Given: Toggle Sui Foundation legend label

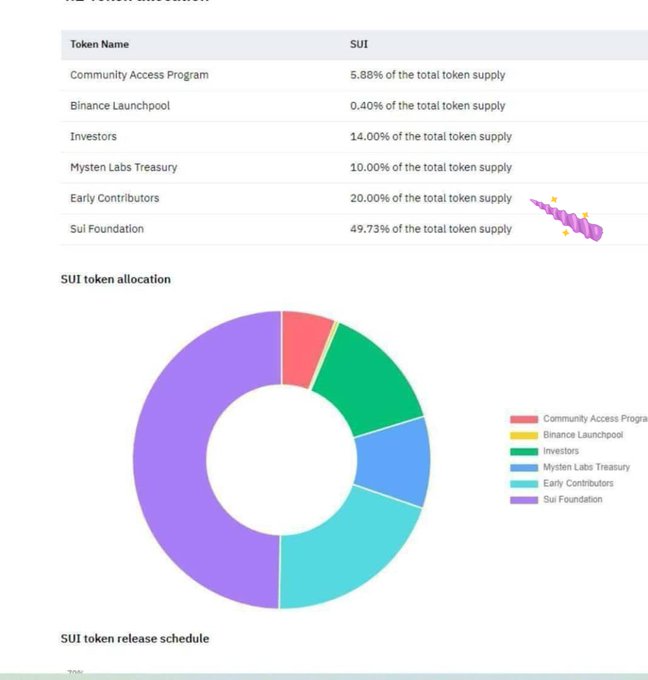Looking at the screenshot, I should 573,499.
